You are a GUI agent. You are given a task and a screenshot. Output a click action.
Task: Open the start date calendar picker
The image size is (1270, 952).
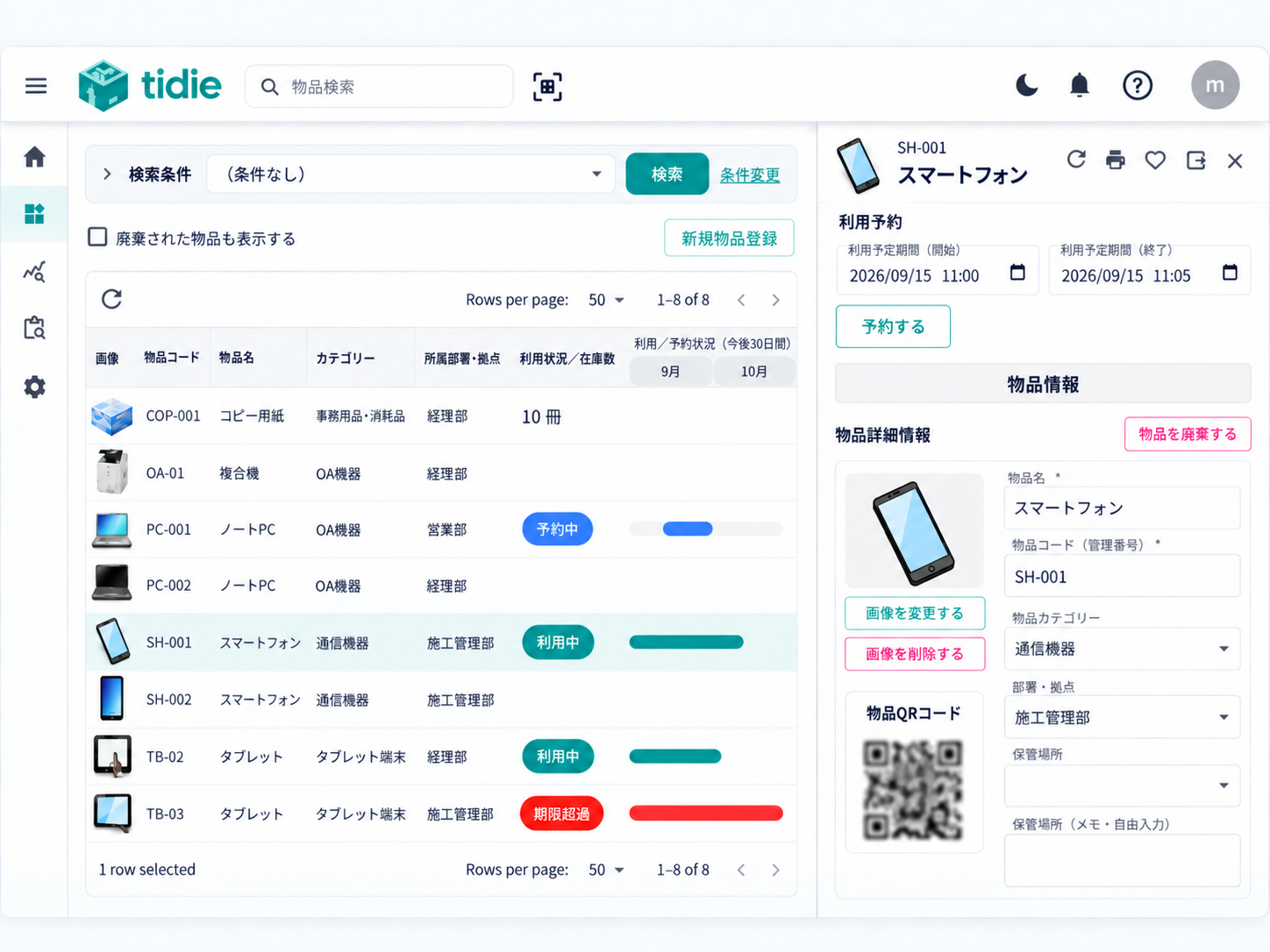point(1017,273)
